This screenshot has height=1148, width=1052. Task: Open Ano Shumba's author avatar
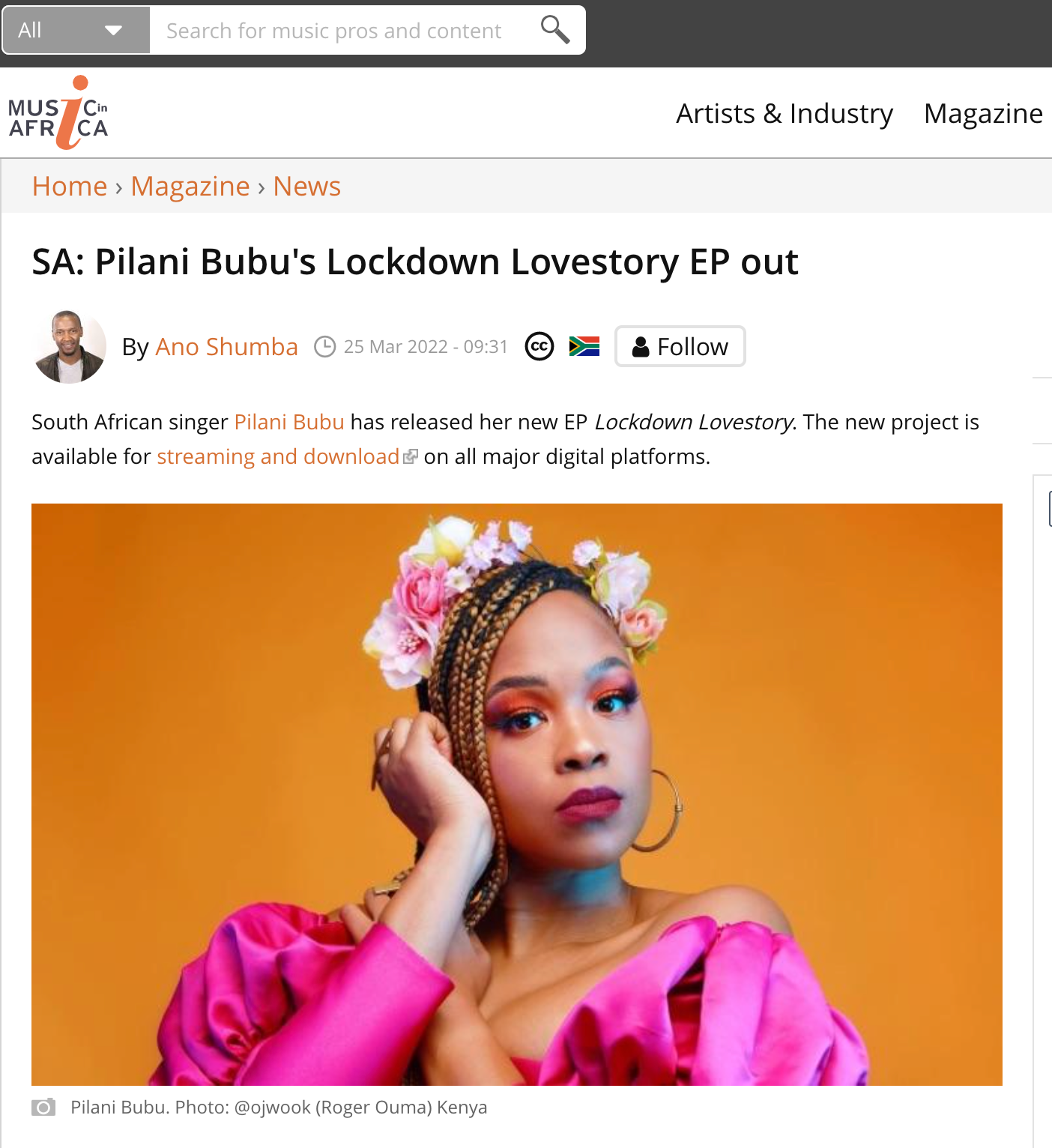point(70,347)
